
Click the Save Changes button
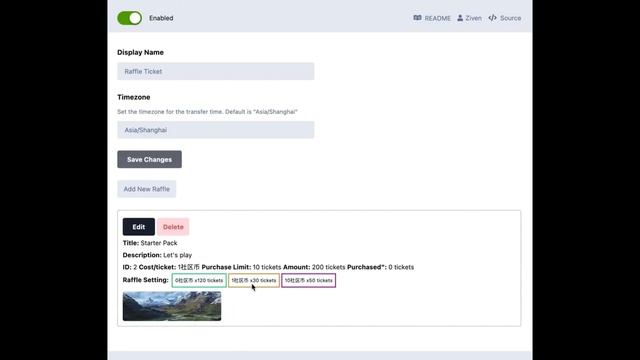tap(149, 159)
